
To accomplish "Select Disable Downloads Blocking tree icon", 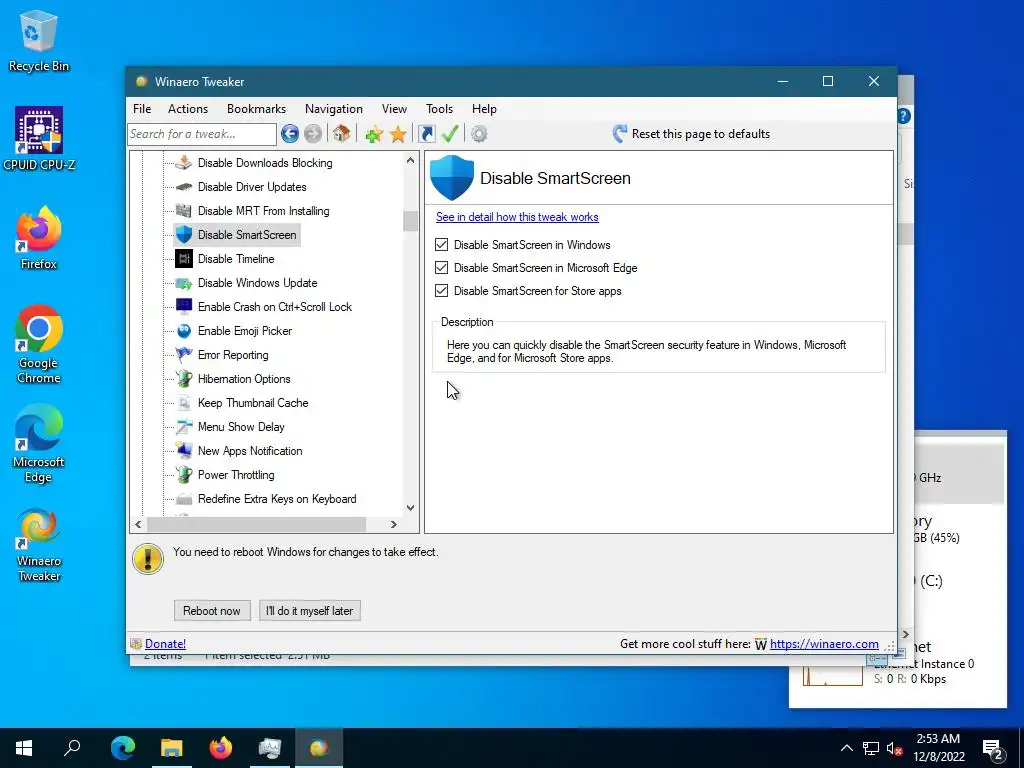I will (184, 163).
